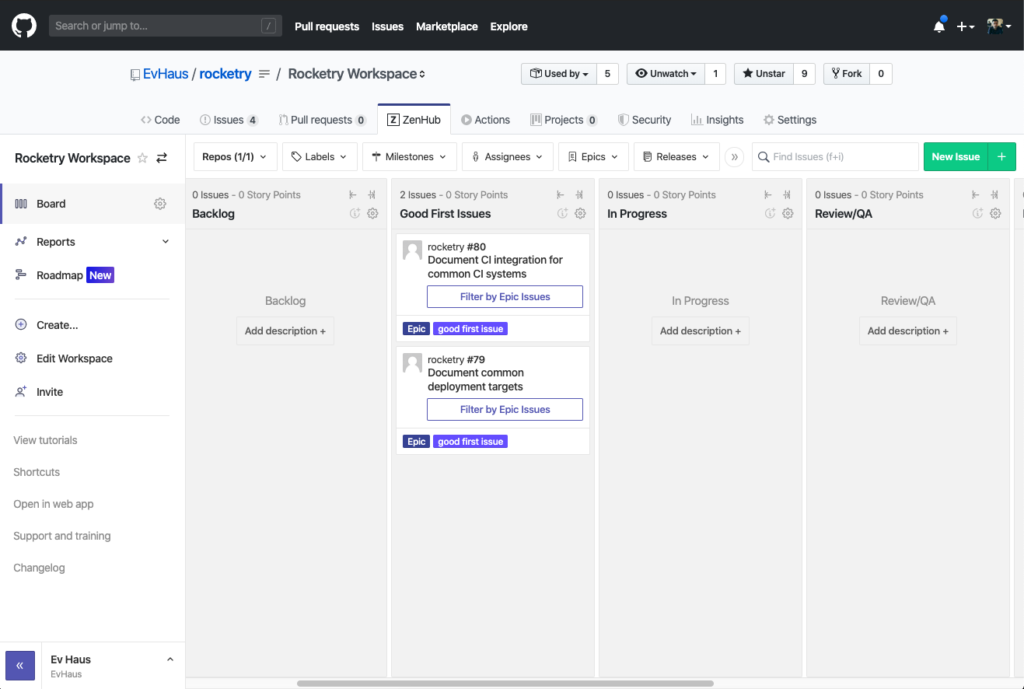Focus the Search or jump to field
This screenshot has width=1024, height=689.
point(165,26)
